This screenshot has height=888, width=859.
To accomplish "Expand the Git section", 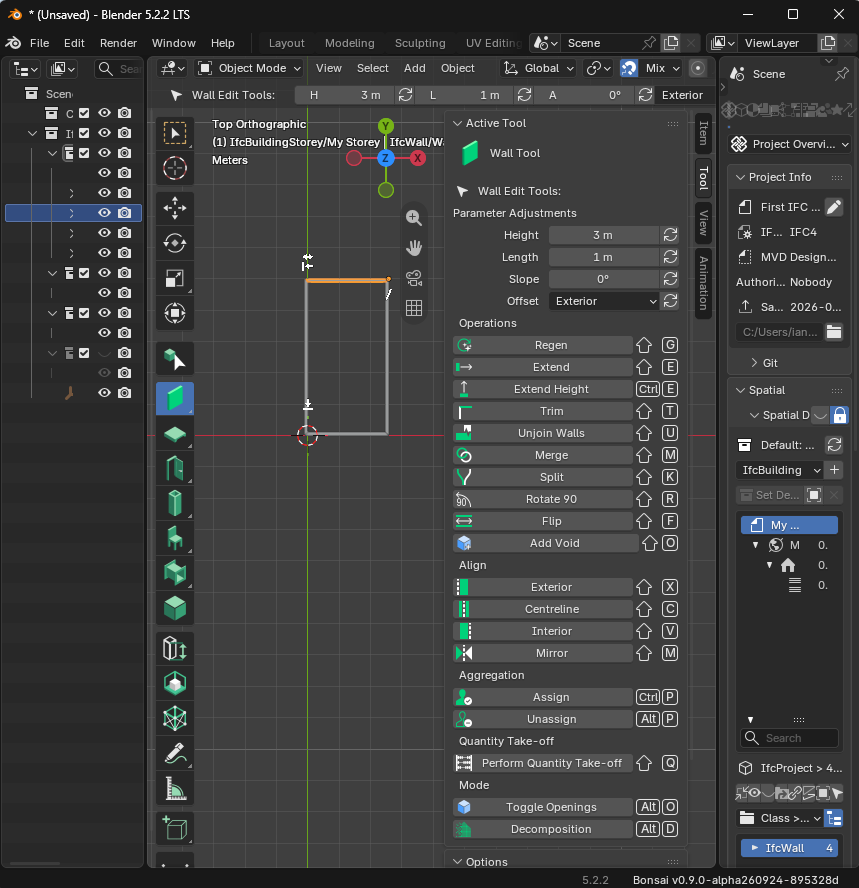I will tap(754, 363).
